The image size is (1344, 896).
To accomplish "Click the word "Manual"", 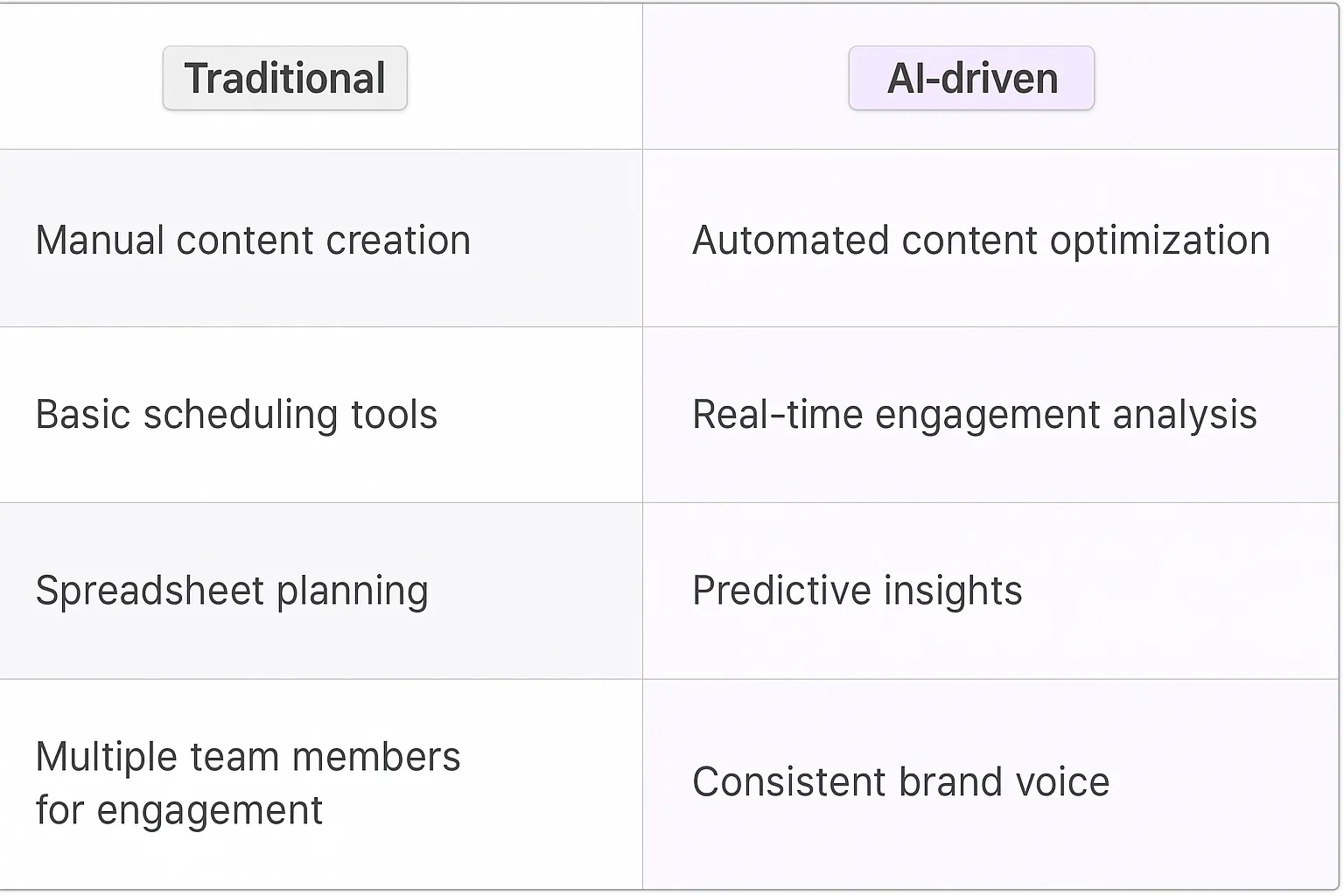I will click(100, 241).
